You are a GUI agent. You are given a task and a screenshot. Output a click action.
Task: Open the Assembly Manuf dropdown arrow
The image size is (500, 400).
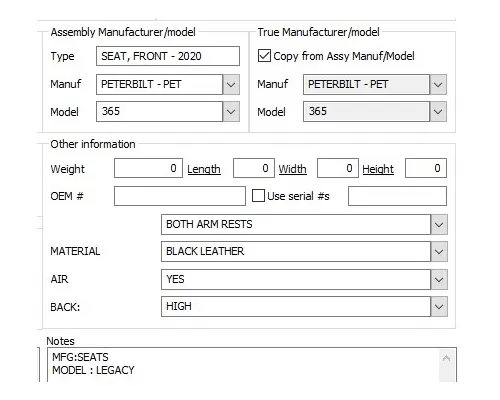click(x=231, y=84)
